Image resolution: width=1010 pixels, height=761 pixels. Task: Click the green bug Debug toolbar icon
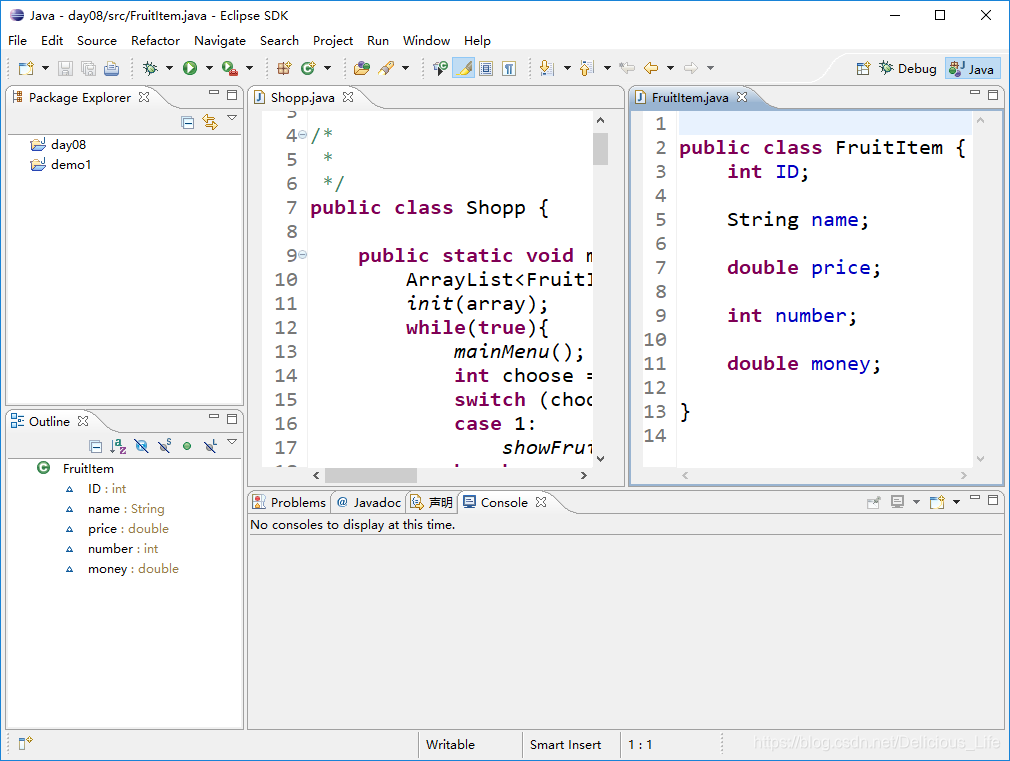150,68
